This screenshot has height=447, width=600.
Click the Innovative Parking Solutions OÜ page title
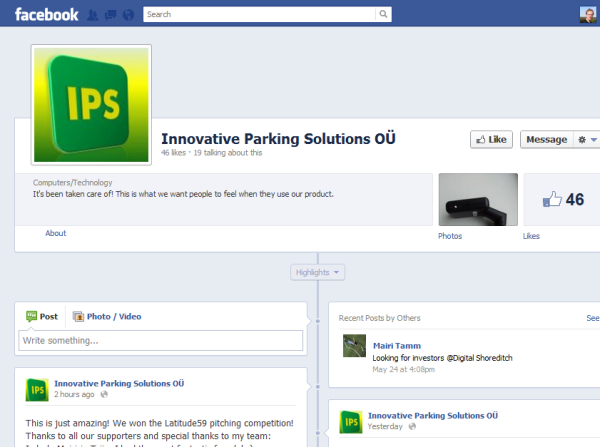278,139
